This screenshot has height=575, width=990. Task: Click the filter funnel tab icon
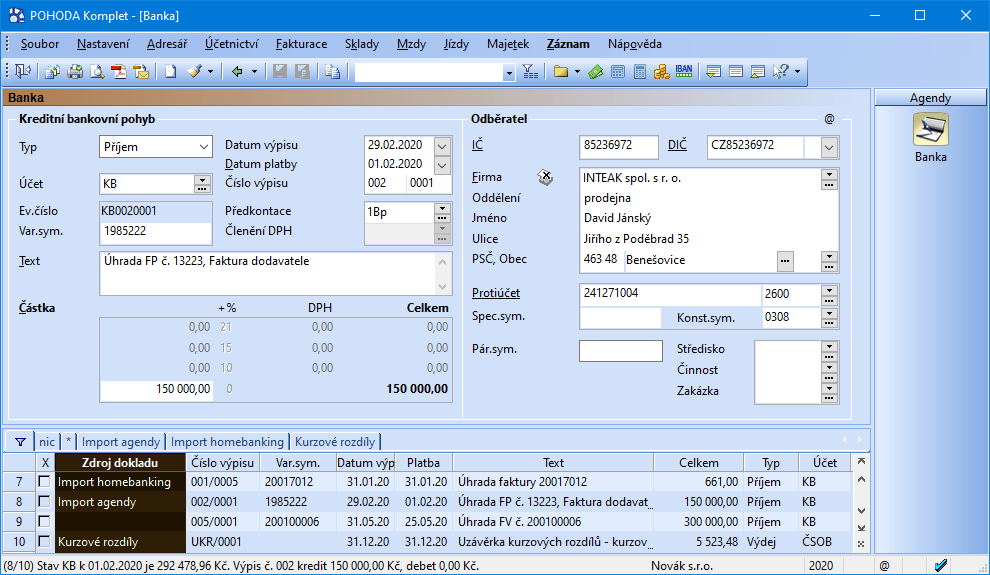[20, 442]
